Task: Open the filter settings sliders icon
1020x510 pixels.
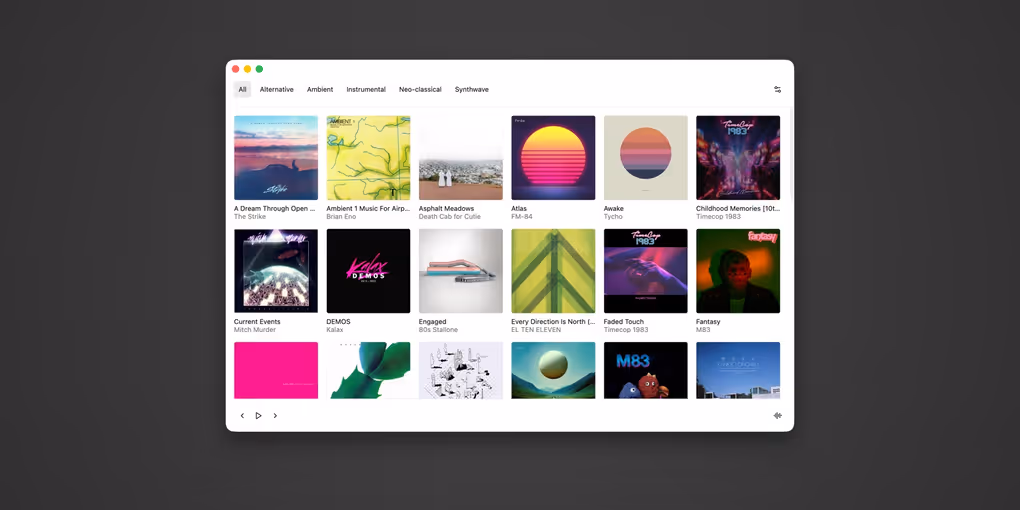Action: click(777, 90)
